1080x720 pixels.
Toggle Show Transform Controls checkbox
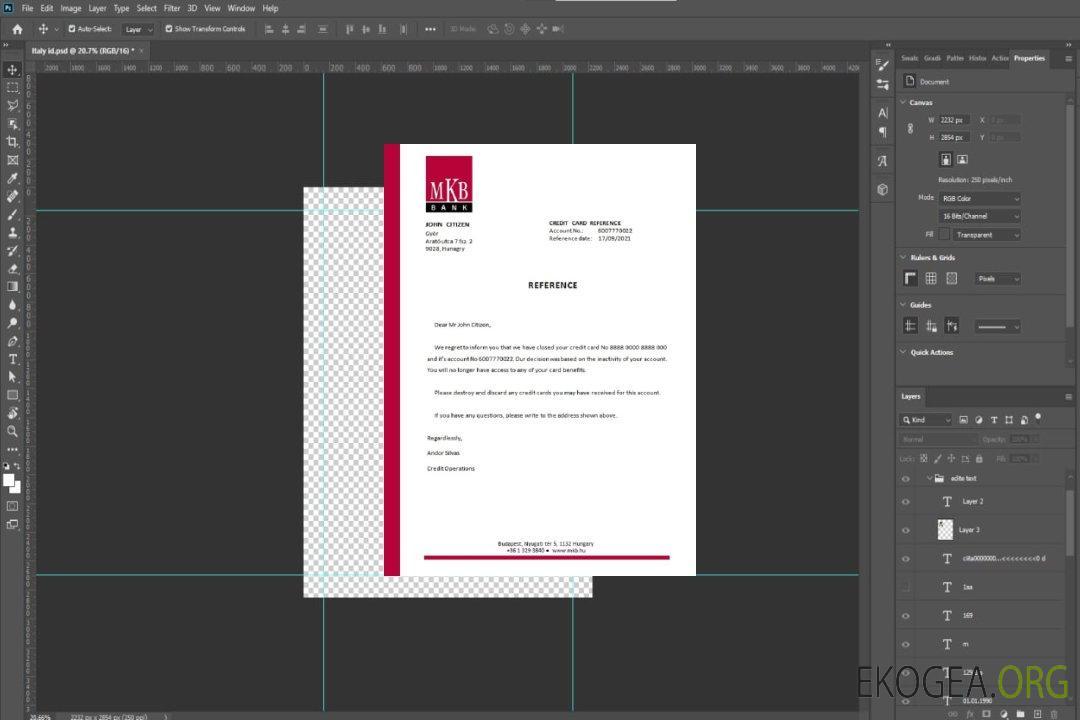click(x=169, y=29)
